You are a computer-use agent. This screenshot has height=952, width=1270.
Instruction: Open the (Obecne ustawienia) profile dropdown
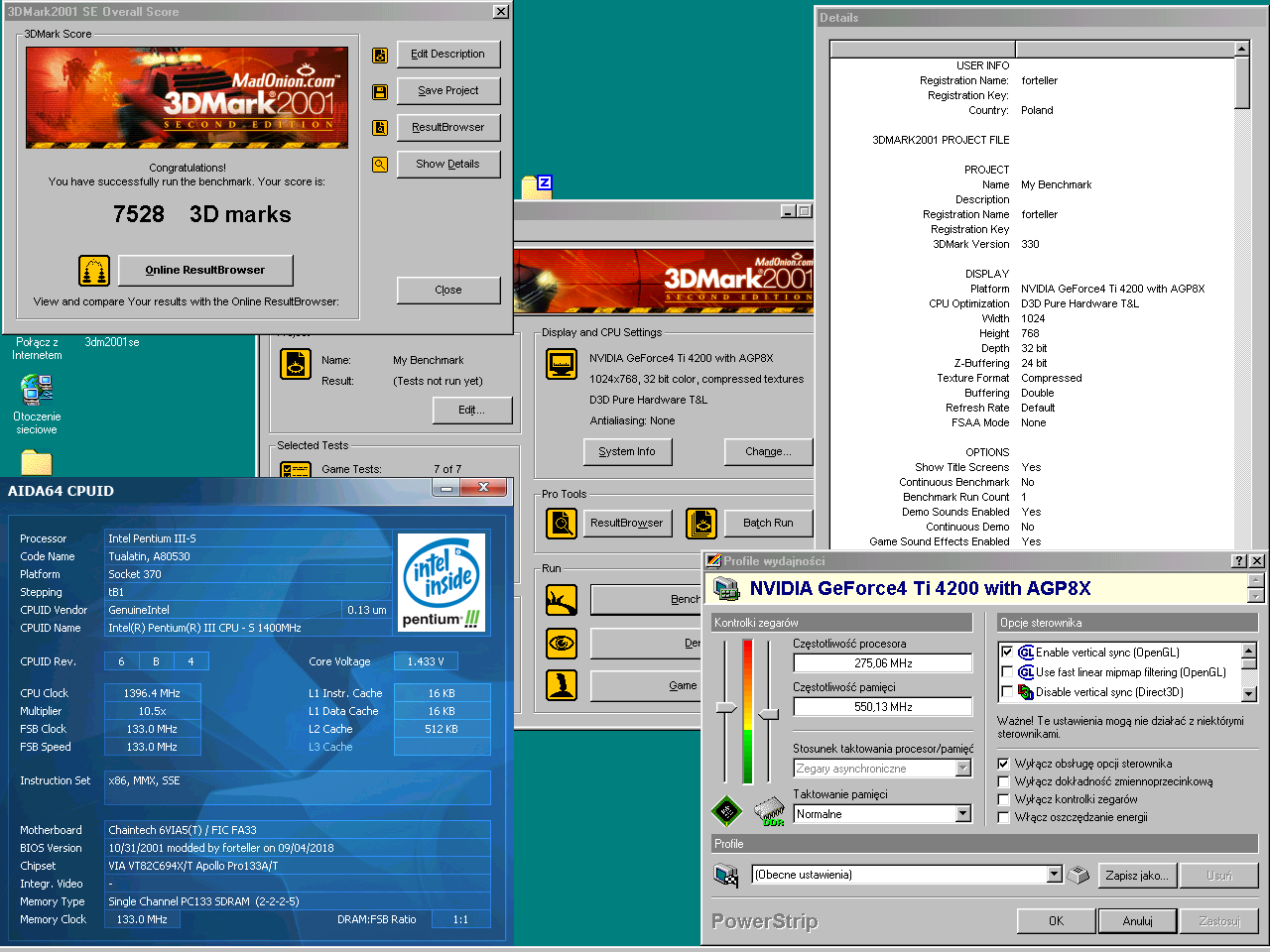point(1055,875)
